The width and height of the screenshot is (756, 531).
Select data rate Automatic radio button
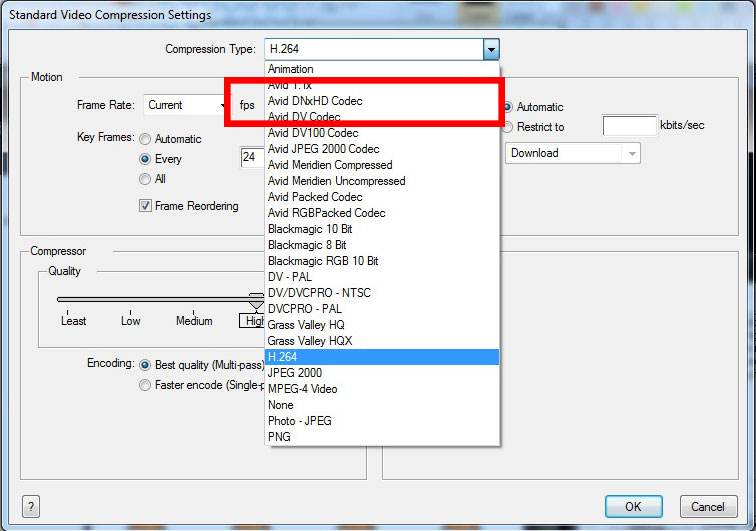click(x=508, y=107)
